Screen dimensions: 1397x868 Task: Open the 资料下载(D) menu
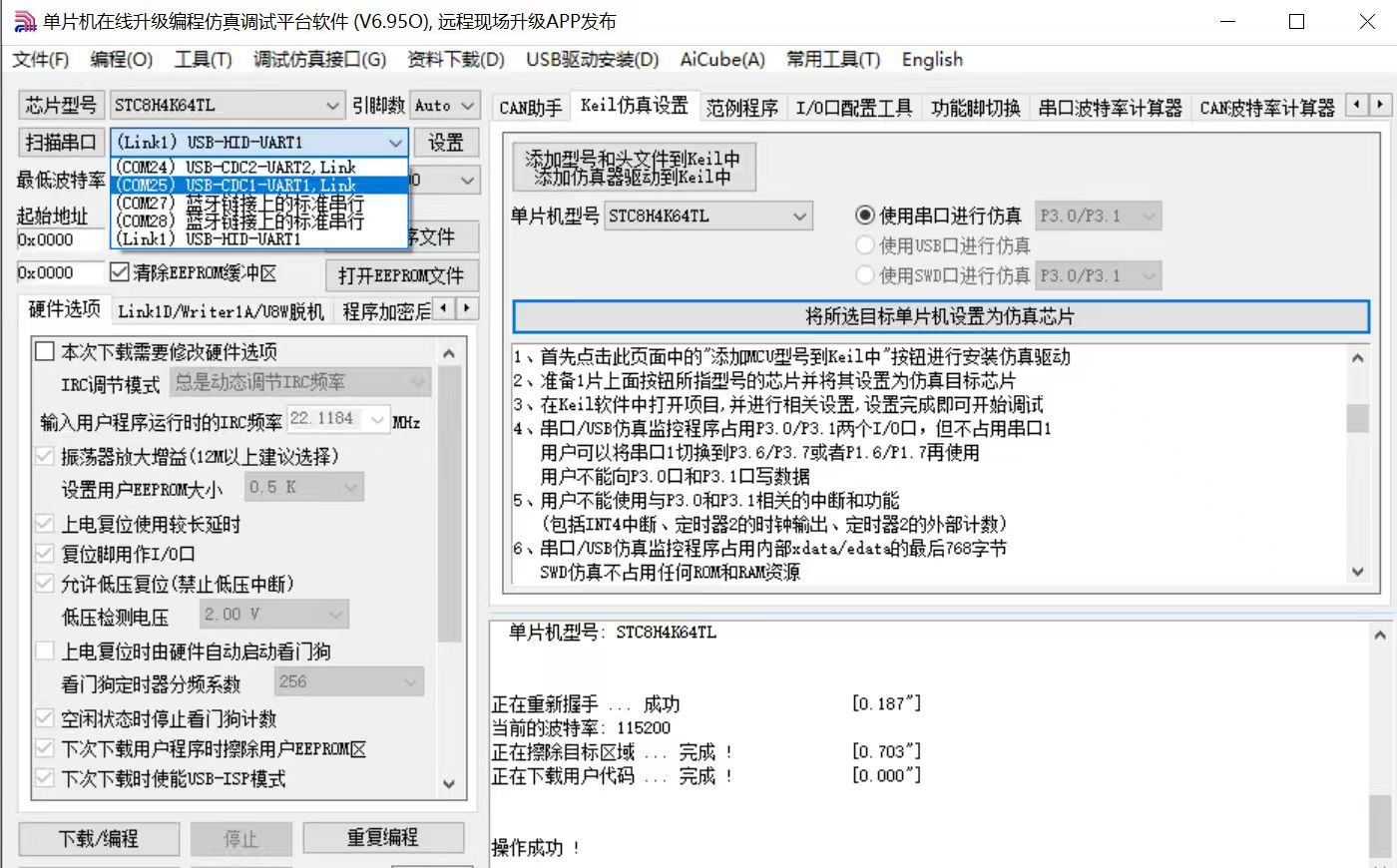[456, 60]
